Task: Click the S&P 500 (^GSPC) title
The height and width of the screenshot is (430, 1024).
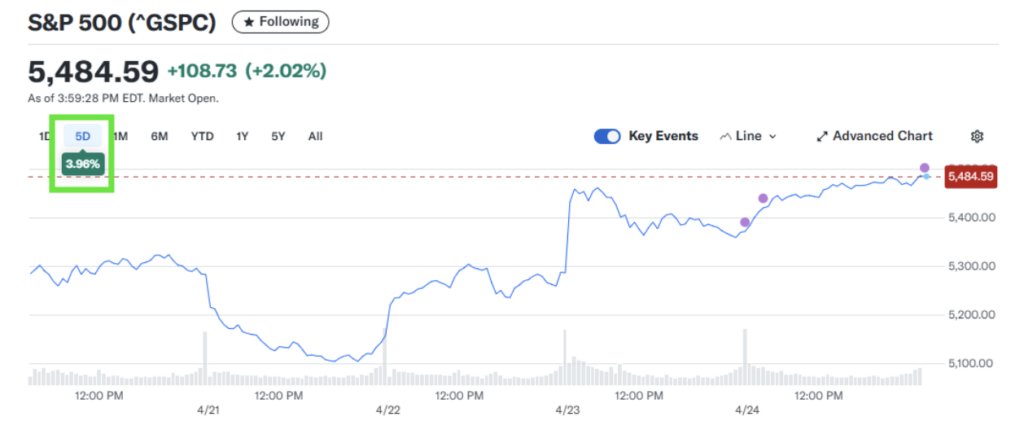Action: (121, 22)
